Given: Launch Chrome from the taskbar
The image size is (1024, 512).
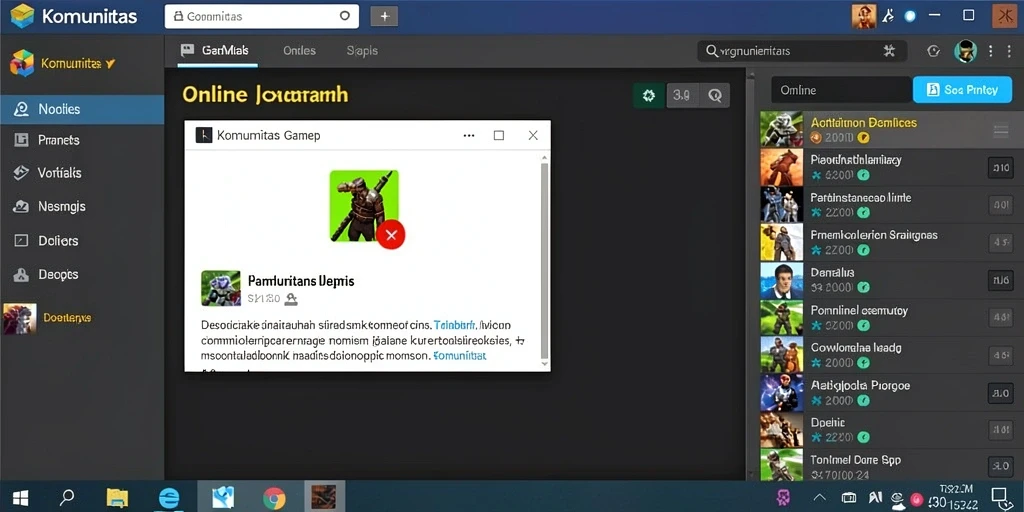Looking at the screenshot, I should (x=274, y=498).
